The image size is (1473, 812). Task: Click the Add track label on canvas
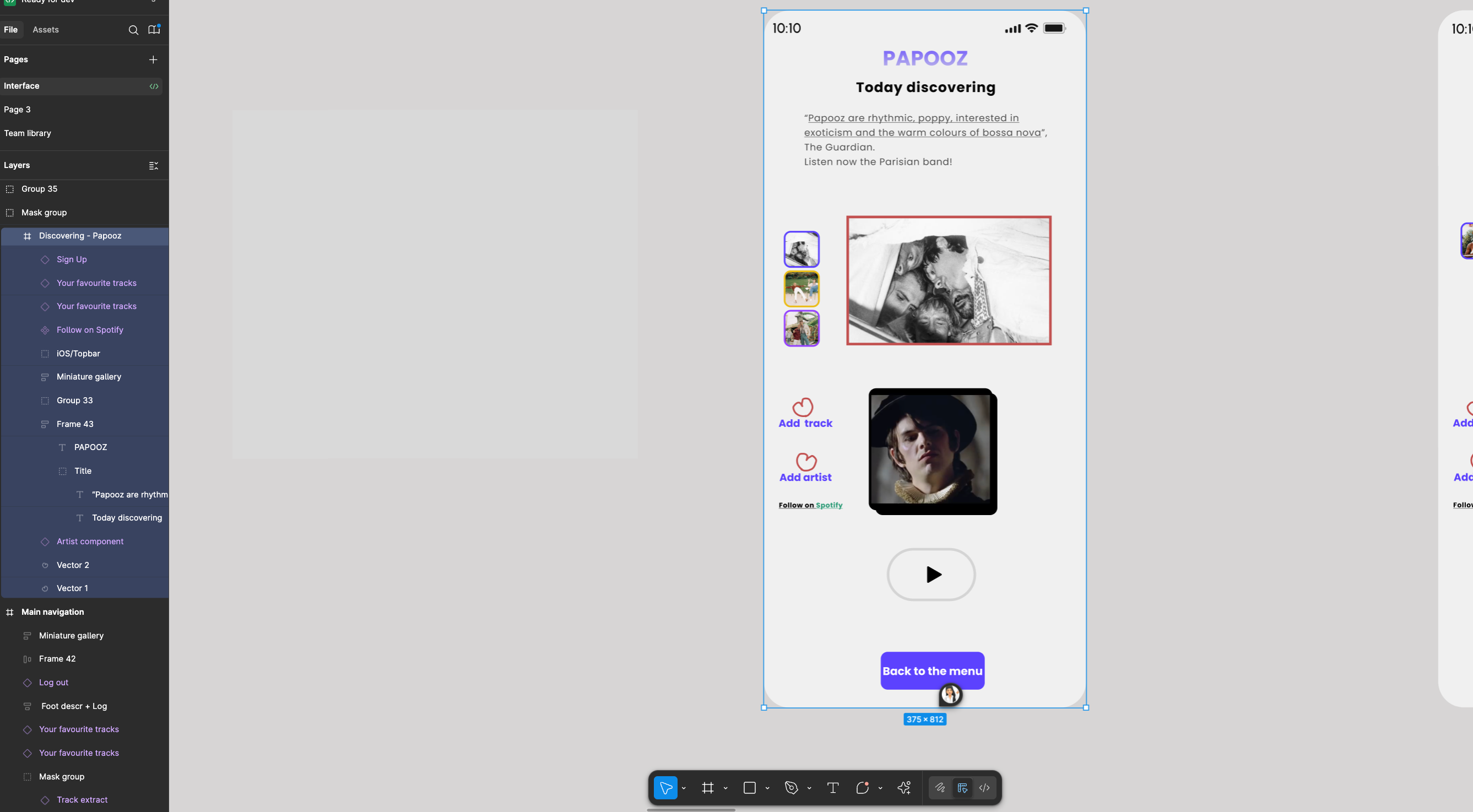pos(805,424)
